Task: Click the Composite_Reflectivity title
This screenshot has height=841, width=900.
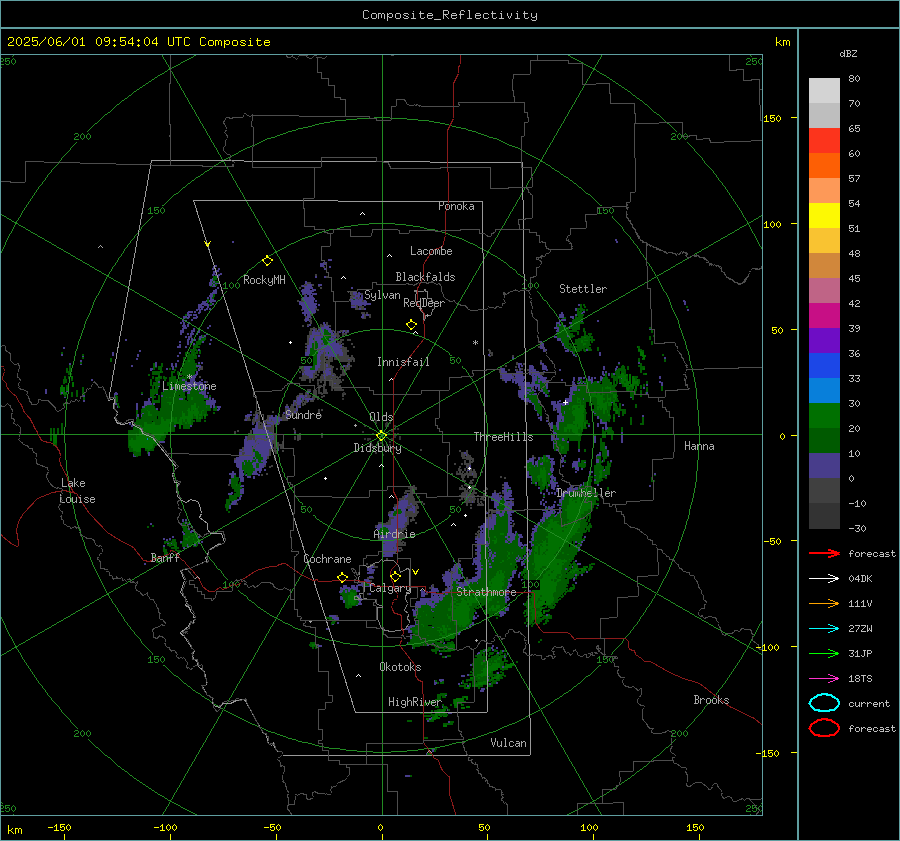Action: [x=450, y=15]
